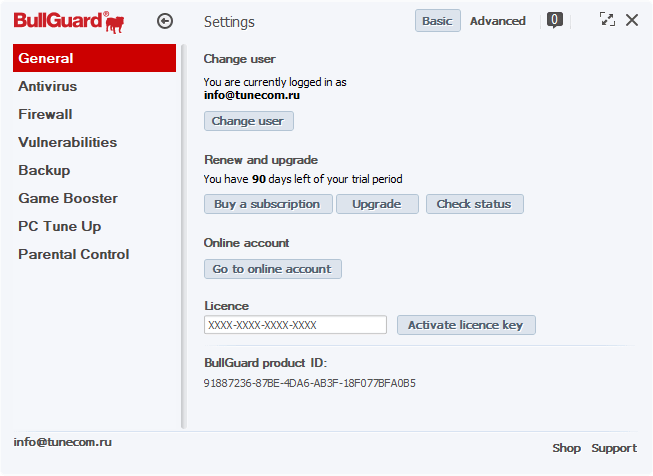Click the sidebar vertical scrollbar
The height and width of the screenshot is (476, 653).
184,237
